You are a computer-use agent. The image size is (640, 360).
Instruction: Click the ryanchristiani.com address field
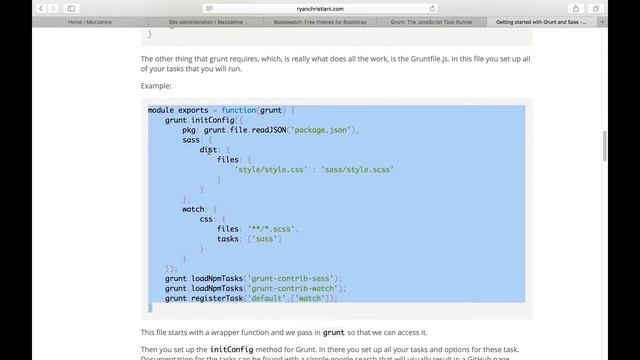click(x=320, y=9)
